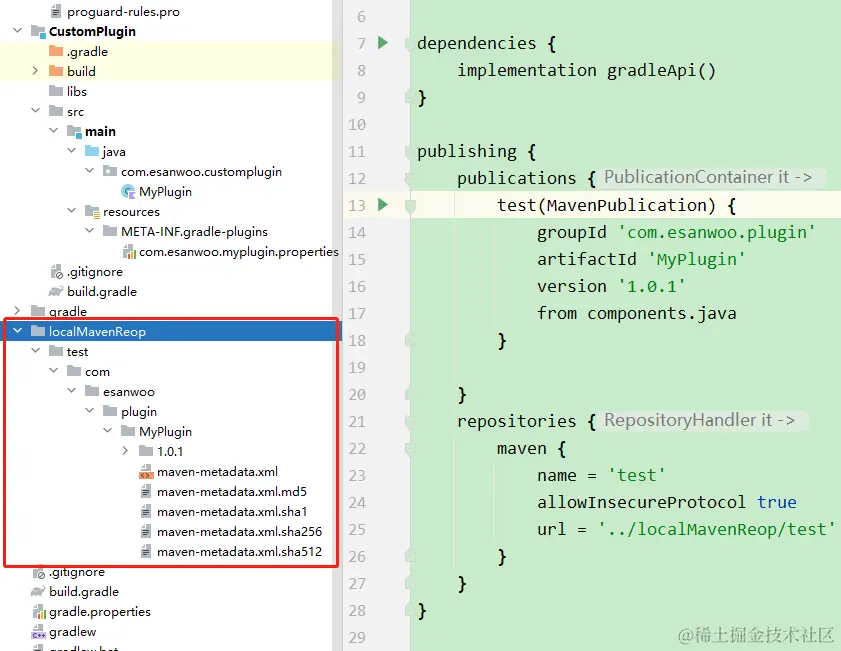Collapse the META-INF.gradle-plugins node

coord(90,231)
